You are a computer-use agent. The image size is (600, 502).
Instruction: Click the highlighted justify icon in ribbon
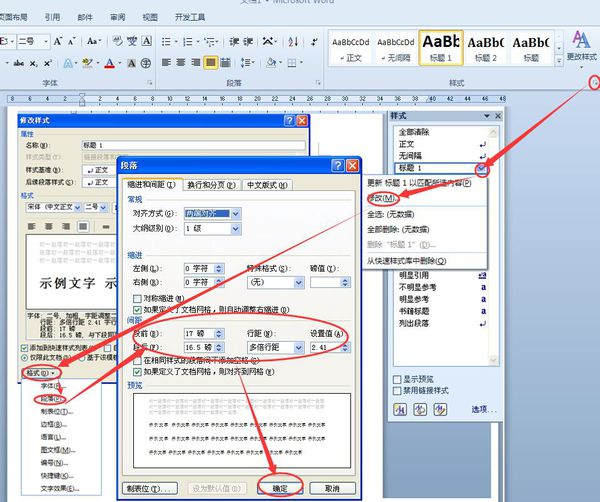click(210, 62)
